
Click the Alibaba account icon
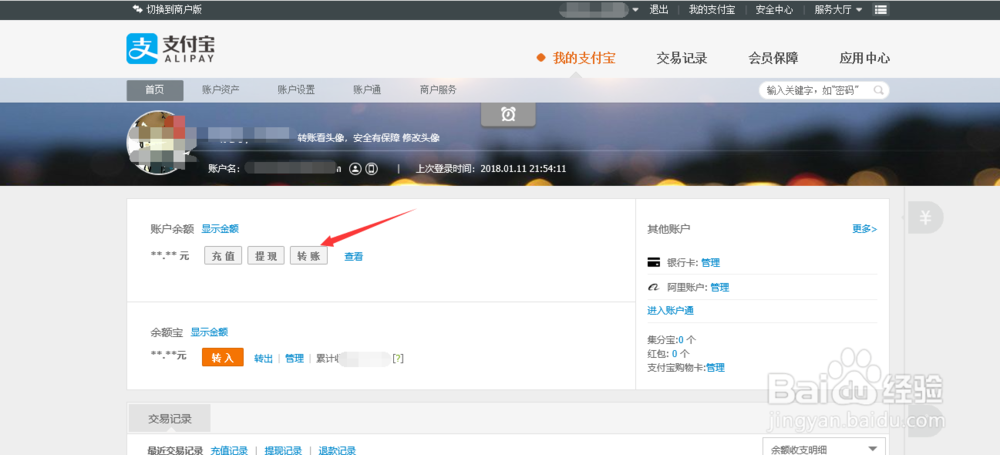click(x=653, y=288)
